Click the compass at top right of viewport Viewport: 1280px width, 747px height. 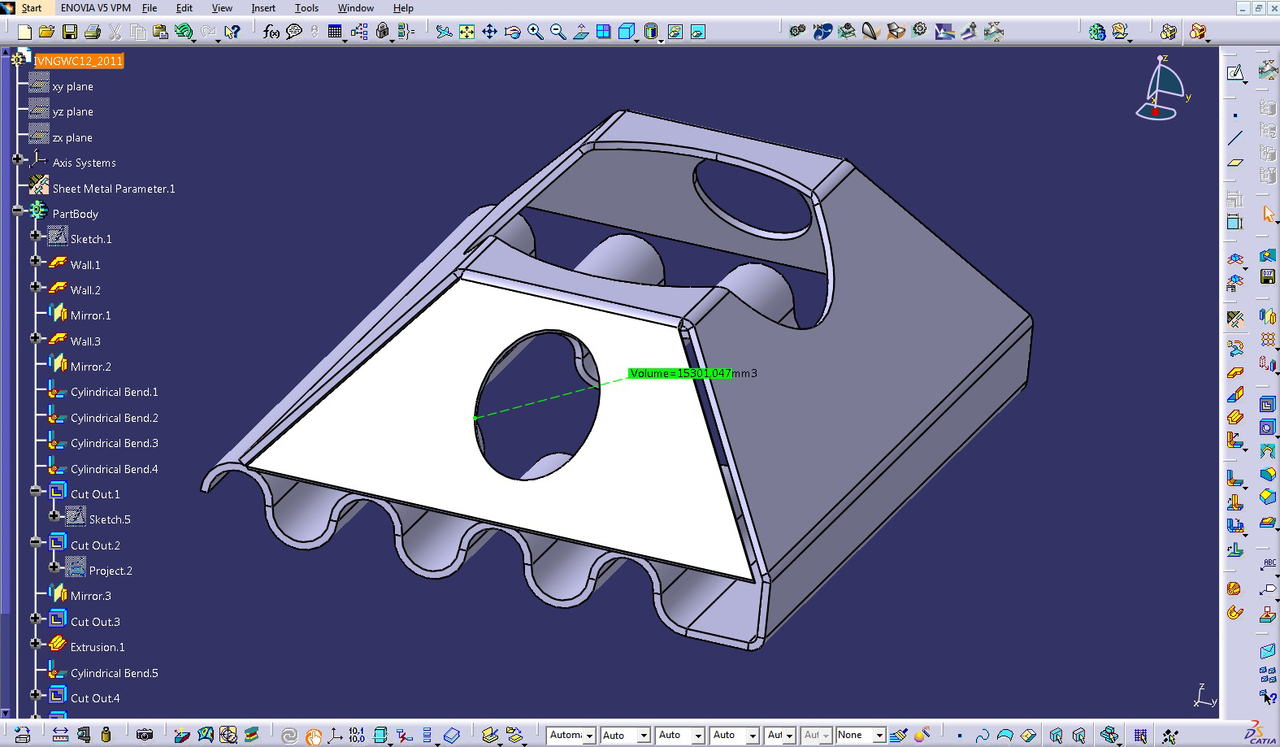pyautogui.click(x=1164, y=88)
